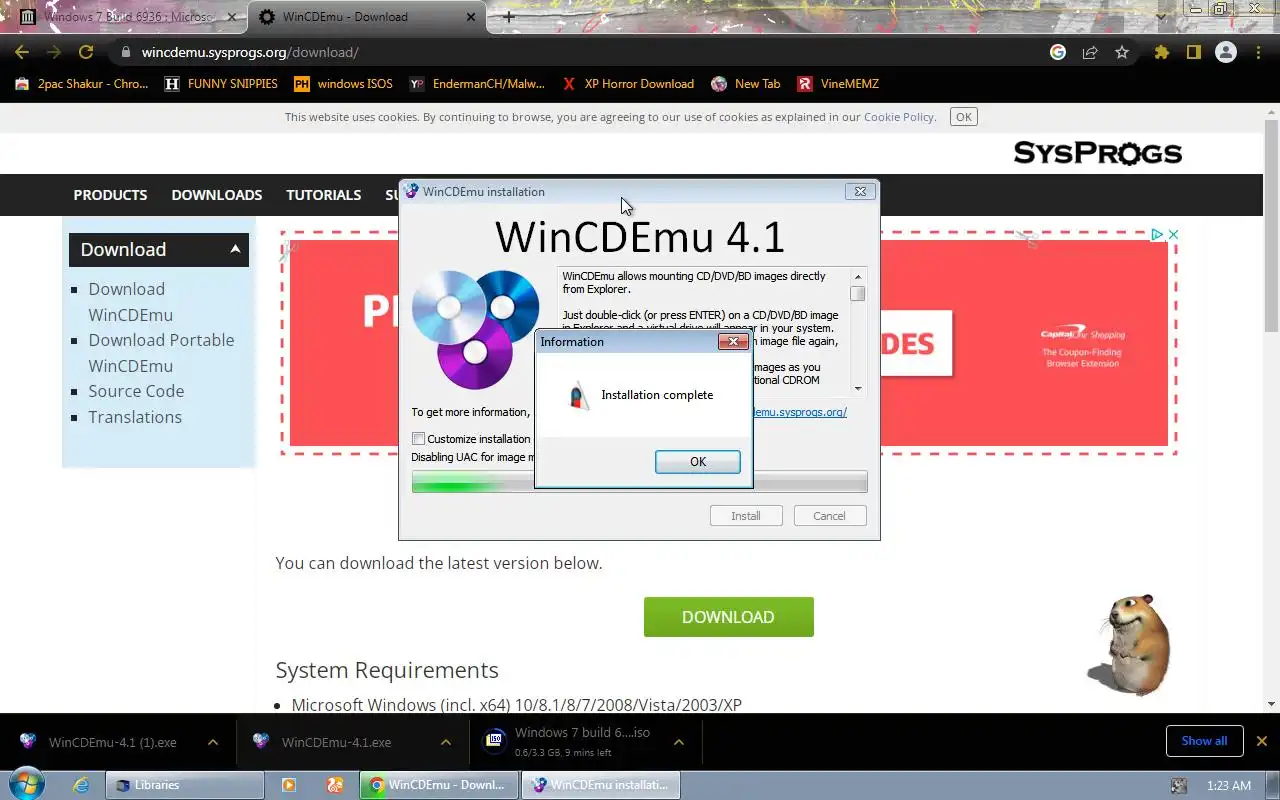Click the browser back arrow
1280x800 pixels.
tap(22, 52)
